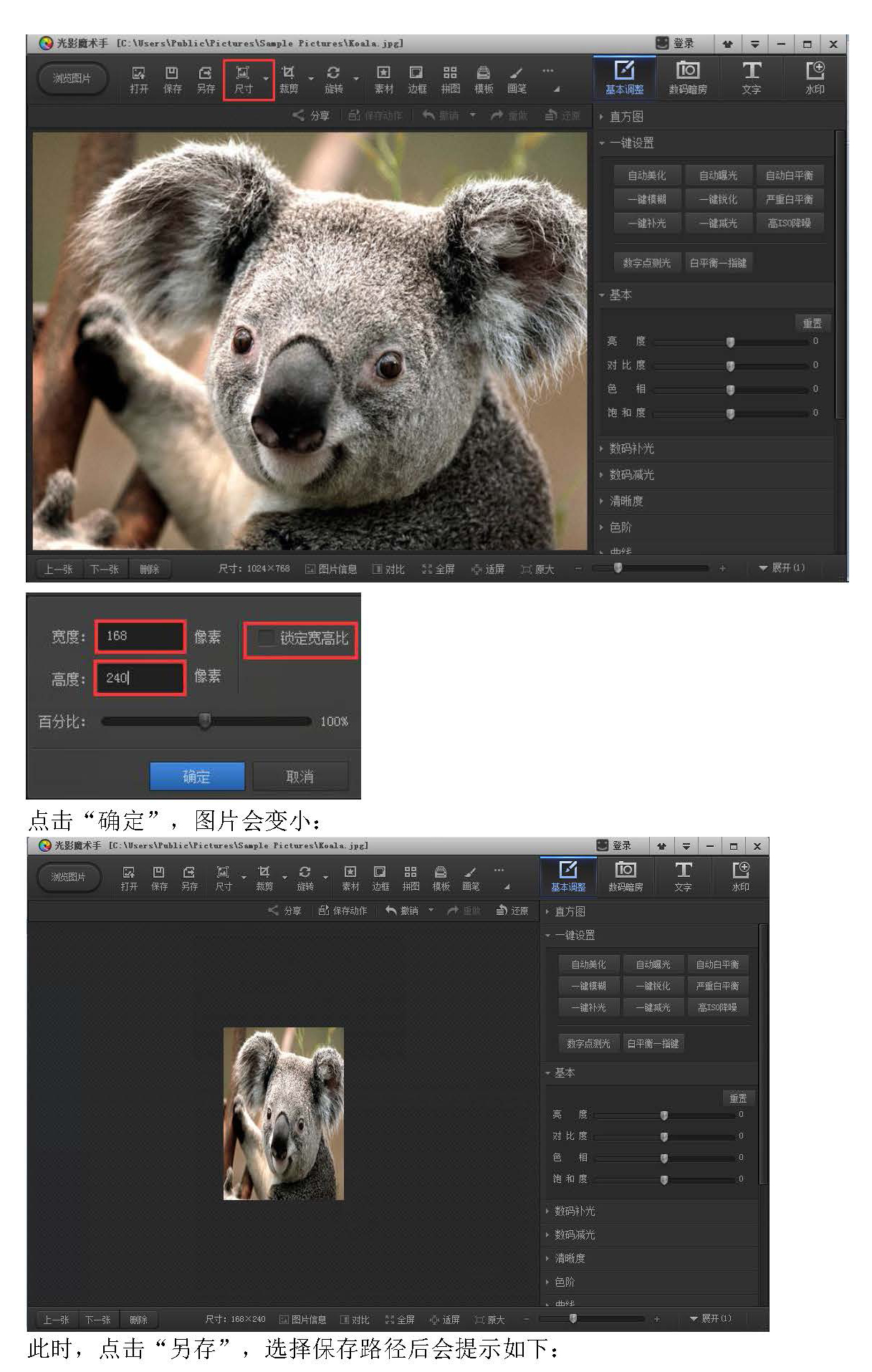Viewport: 872px width, 1372px height.
Task: Click 图片信息 in the 1024×768 window status bar
Action: click(331, 569)
